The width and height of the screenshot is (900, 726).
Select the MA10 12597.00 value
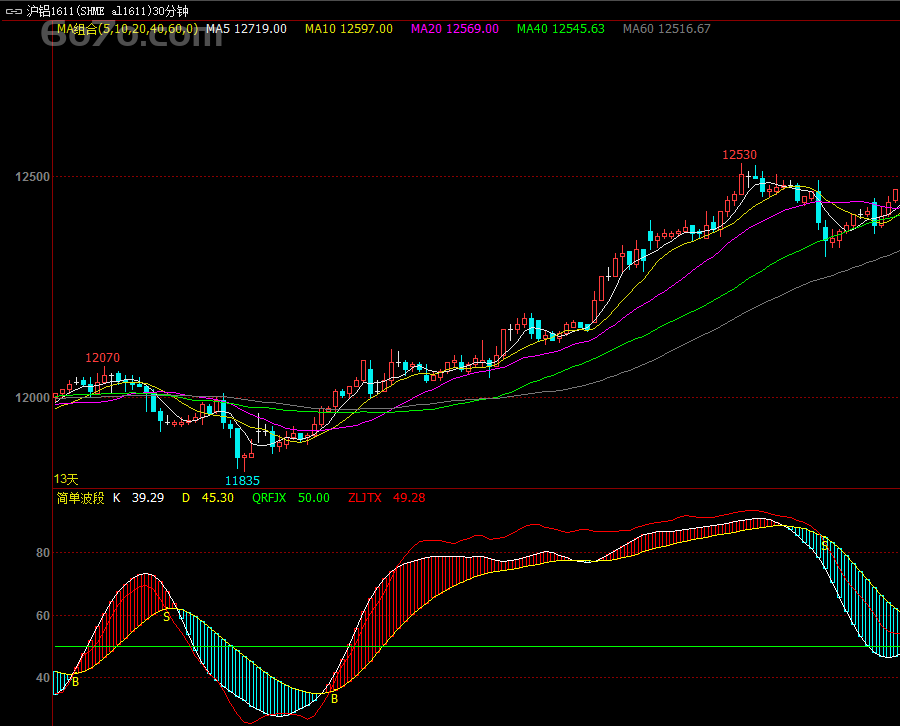point(349,29)
